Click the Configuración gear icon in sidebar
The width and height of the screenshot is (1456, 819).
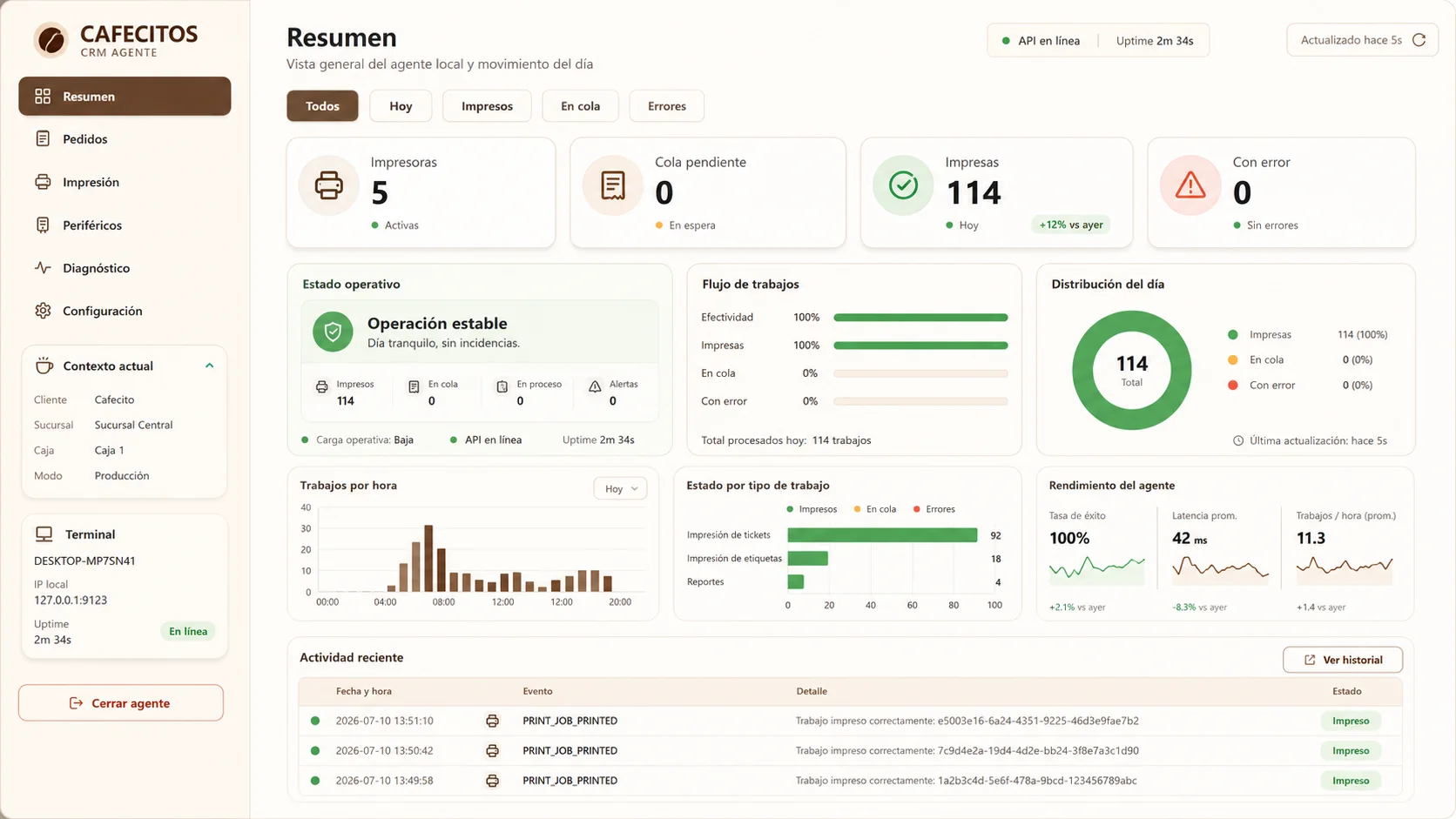click(43, 311)
